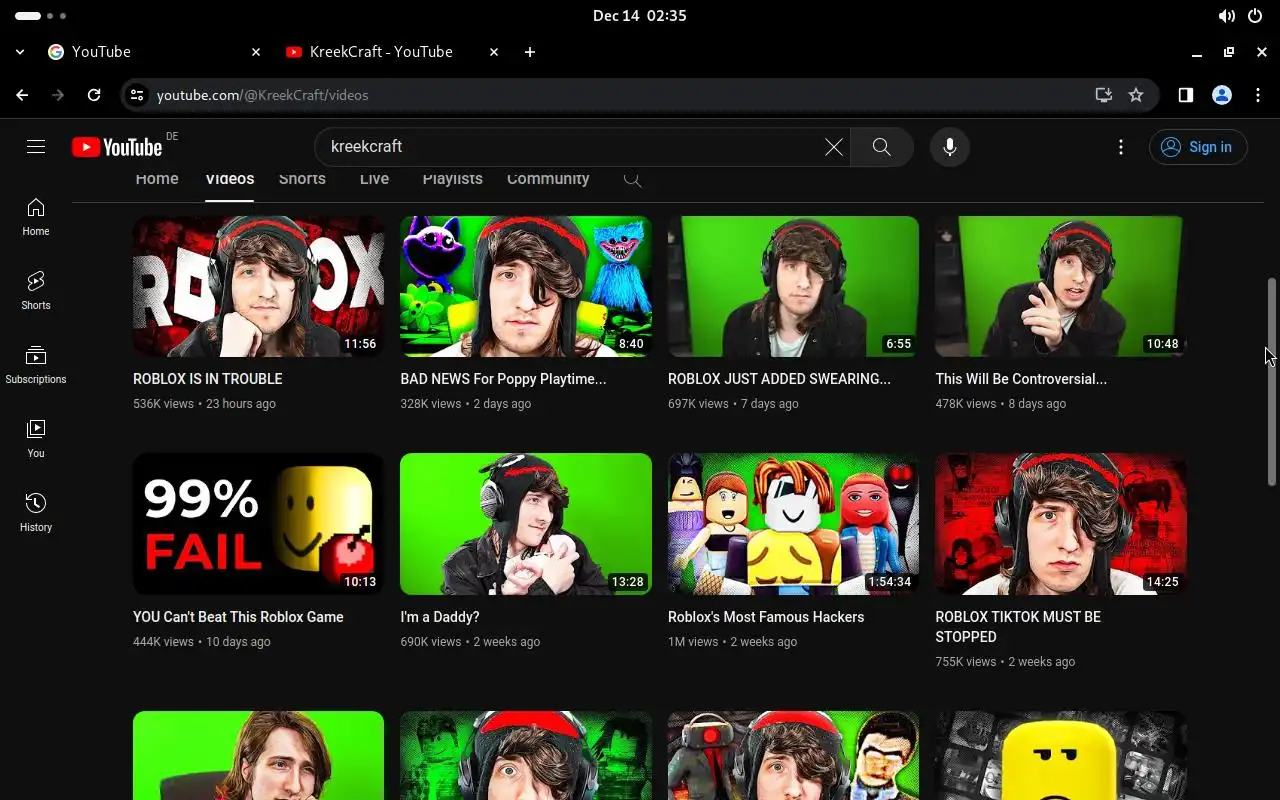Screen dimensions: 1280x800
Task: Open the channel Community tab
Action: pyautogui.click(x=548, y=179)
